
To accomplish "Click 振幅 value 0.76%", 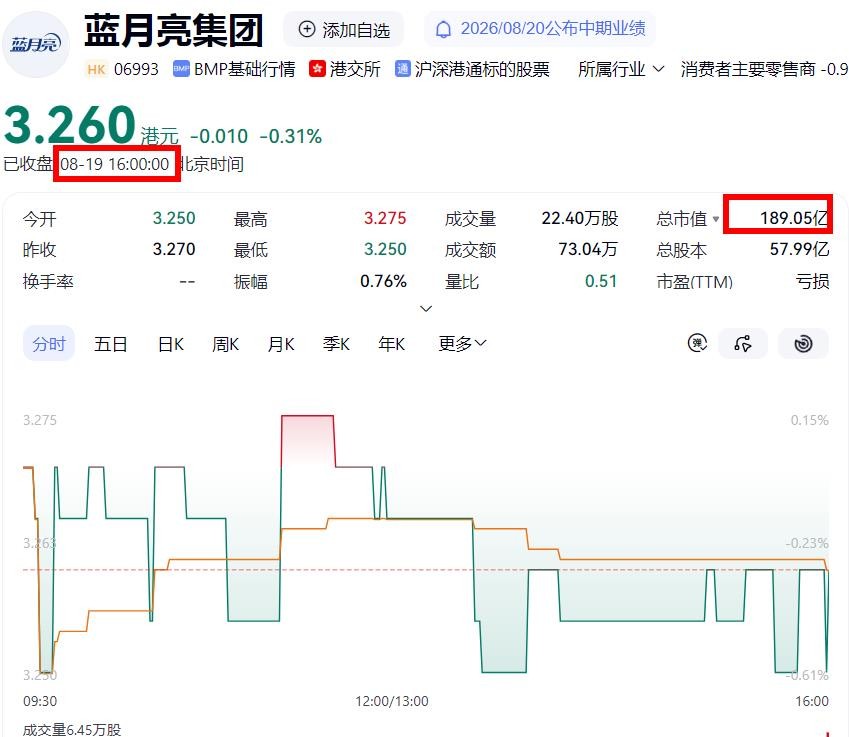I will pos(383,281).
